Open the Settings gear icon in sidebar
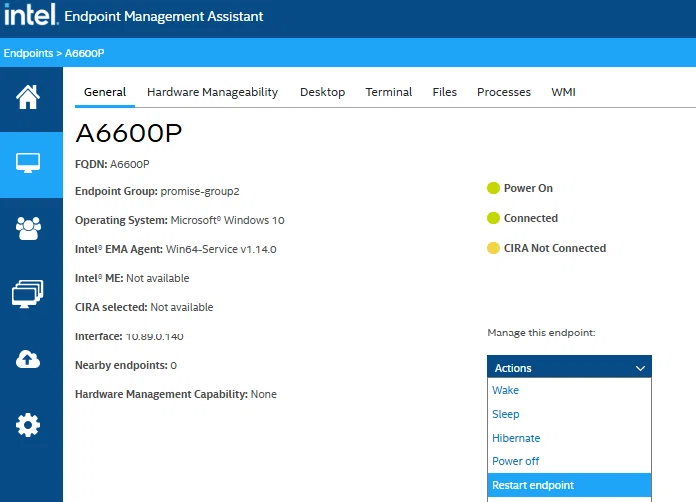The width and height of the screenshot is (696, 502). (28, 425)
